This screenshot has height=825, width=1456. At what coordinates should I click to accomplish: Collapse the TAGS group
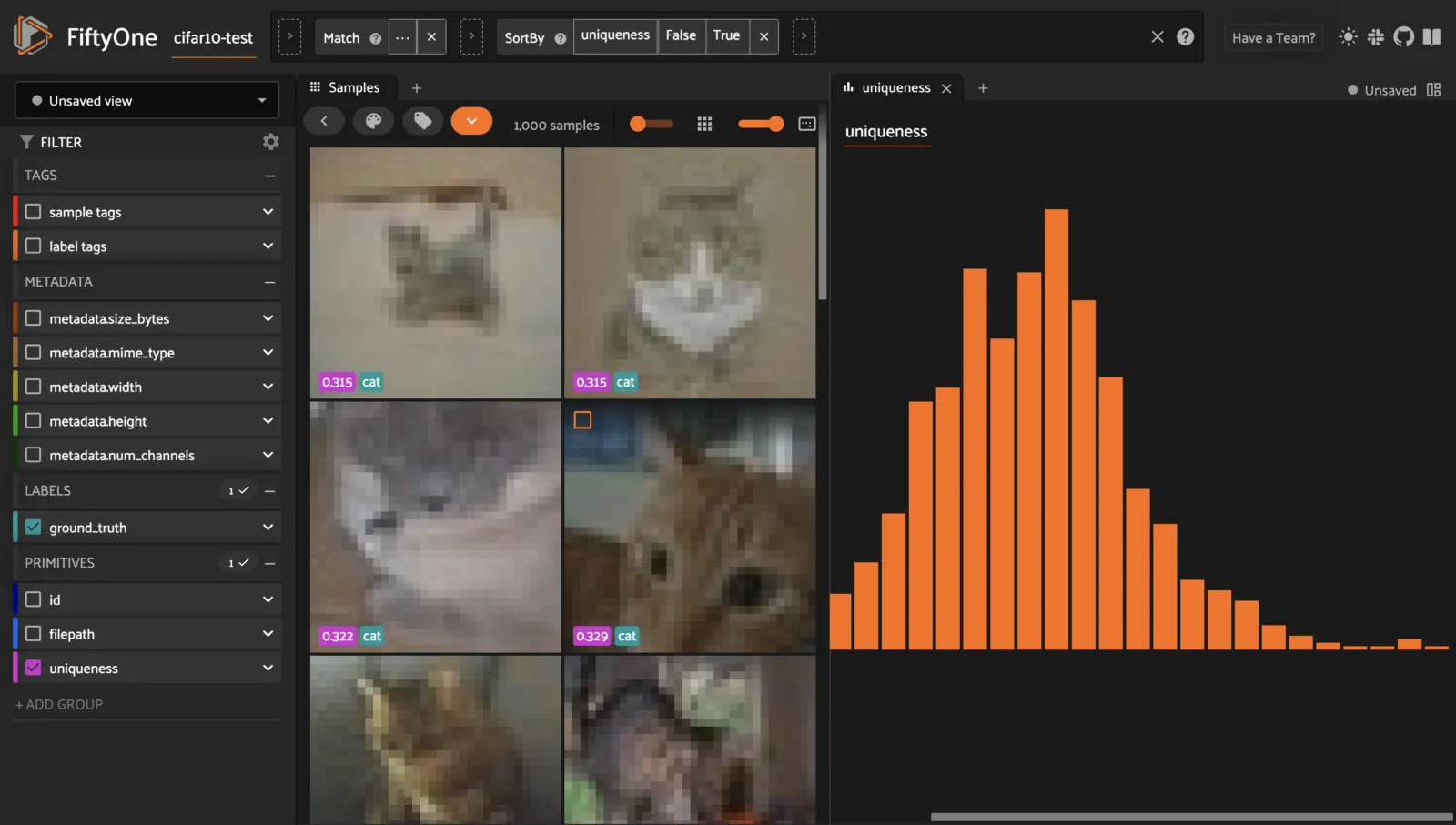269,176
